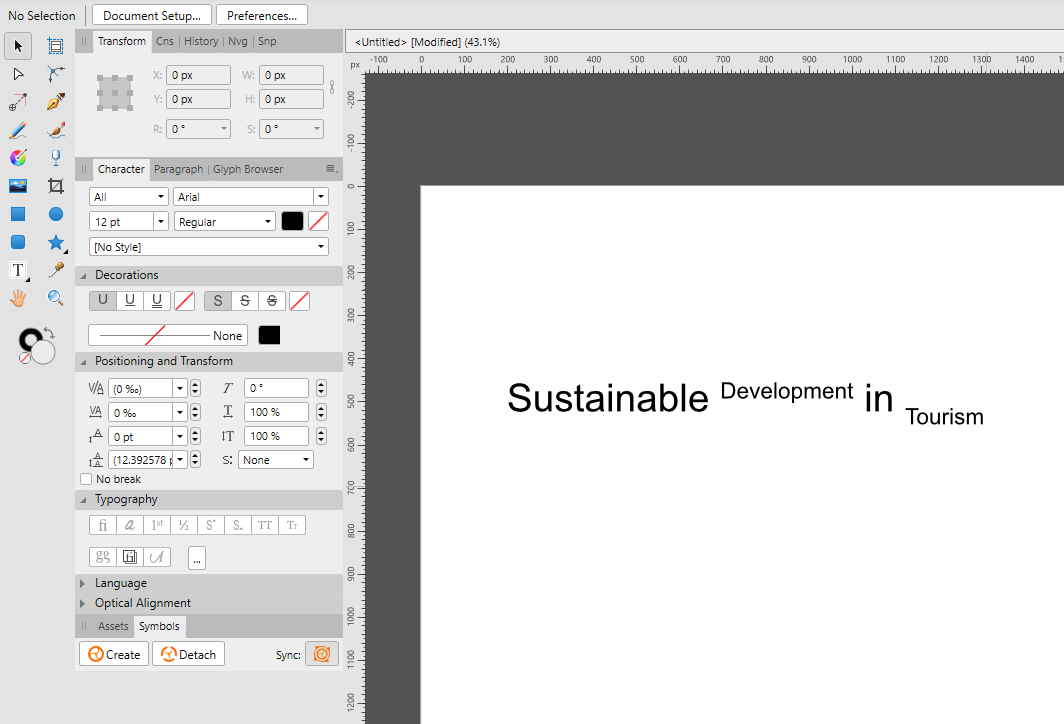Open Preferences... from context toolbar
1064x724 pixels.
click(262, 15)
